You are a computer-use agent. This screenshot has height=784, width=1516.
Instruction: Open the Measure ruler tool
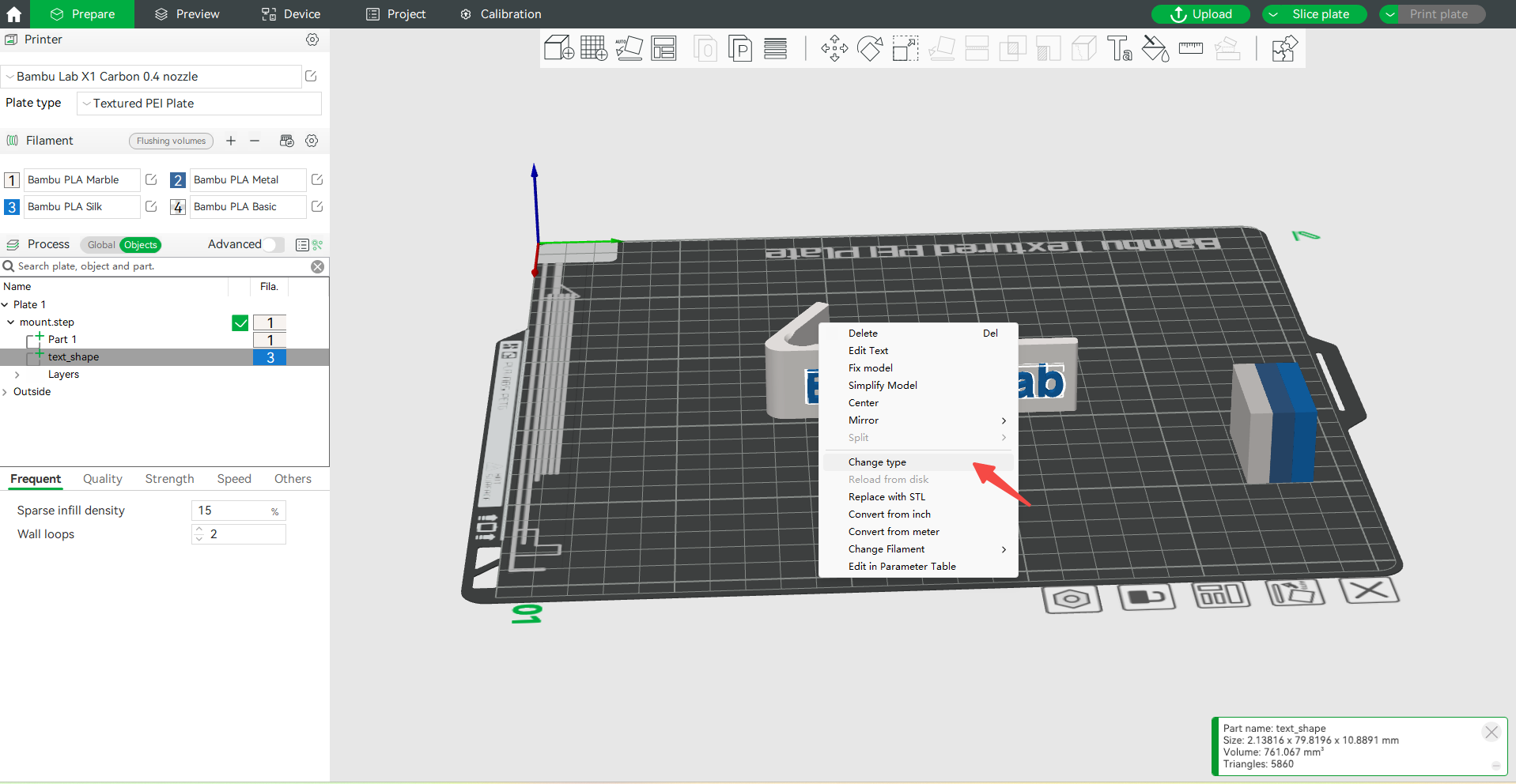(1191, 48)
